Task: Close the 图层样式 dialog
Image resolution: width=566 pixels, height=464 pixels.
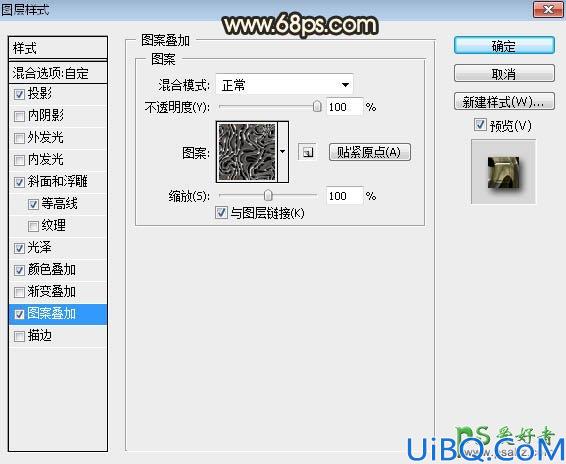Action: 548,9
